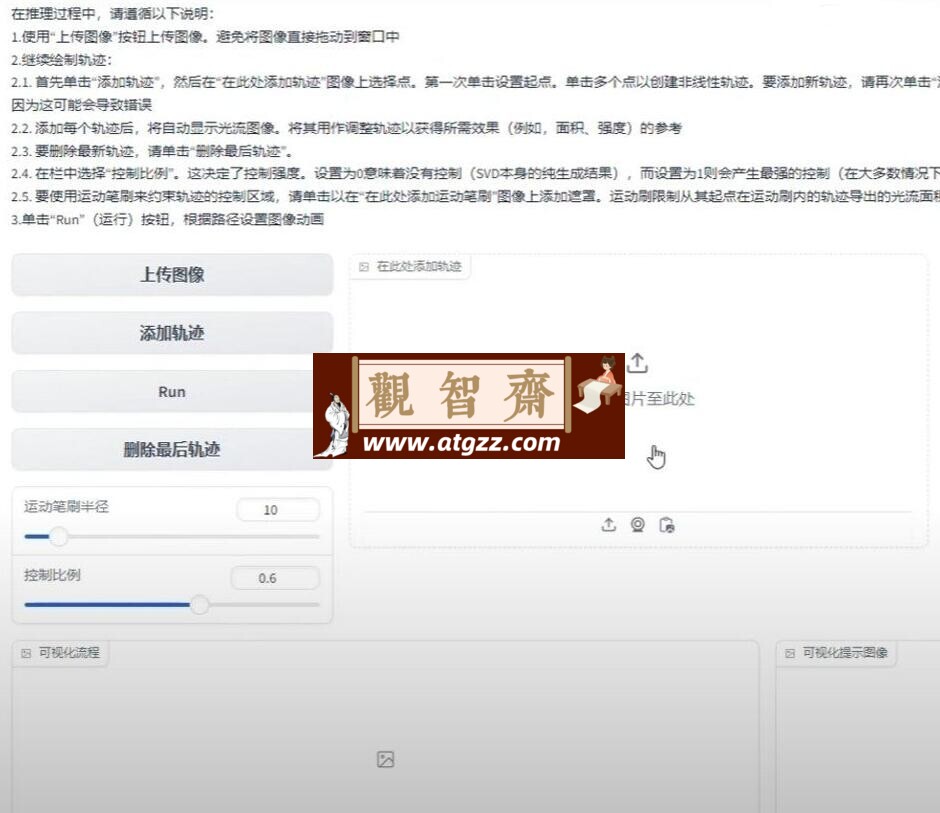Screen dimensions: 940x813
Task: Click the 控制比例 slider handle
Action: [x=200, y=604]
